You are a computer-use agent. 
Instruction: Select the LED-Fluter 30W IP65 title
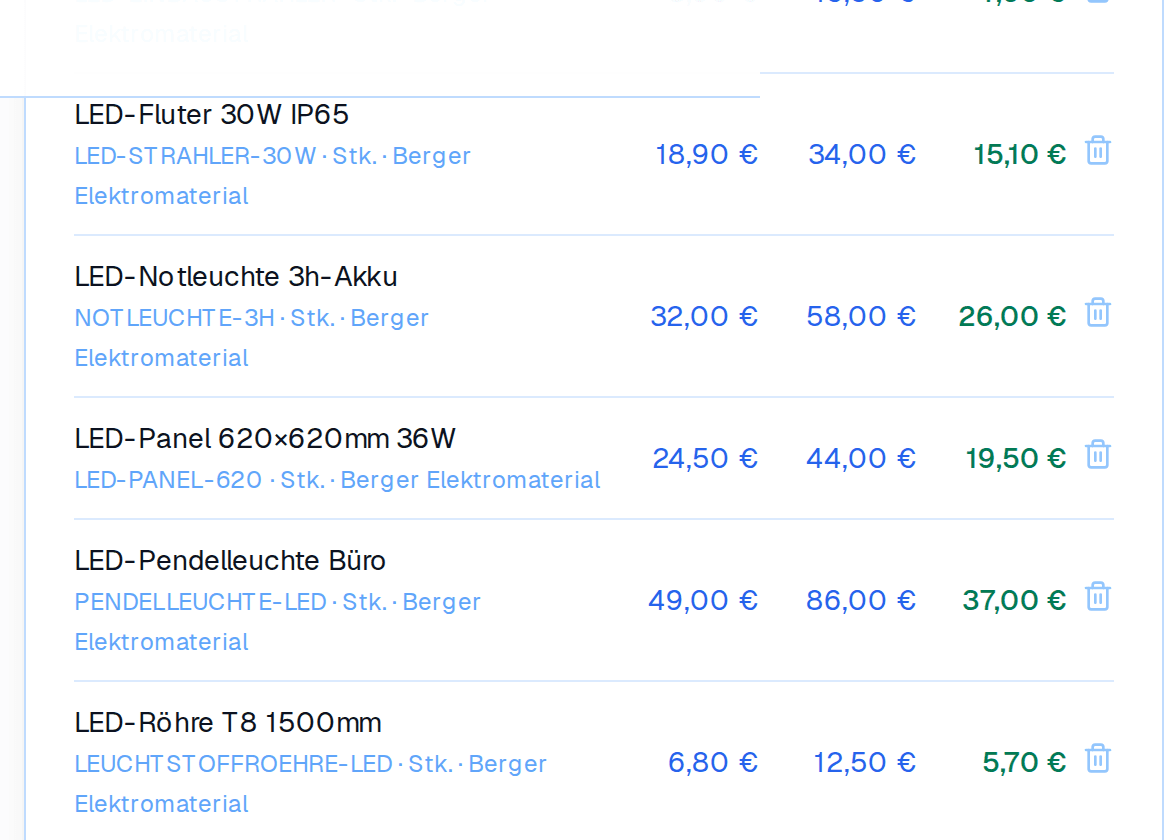click(x=212, y=115)
